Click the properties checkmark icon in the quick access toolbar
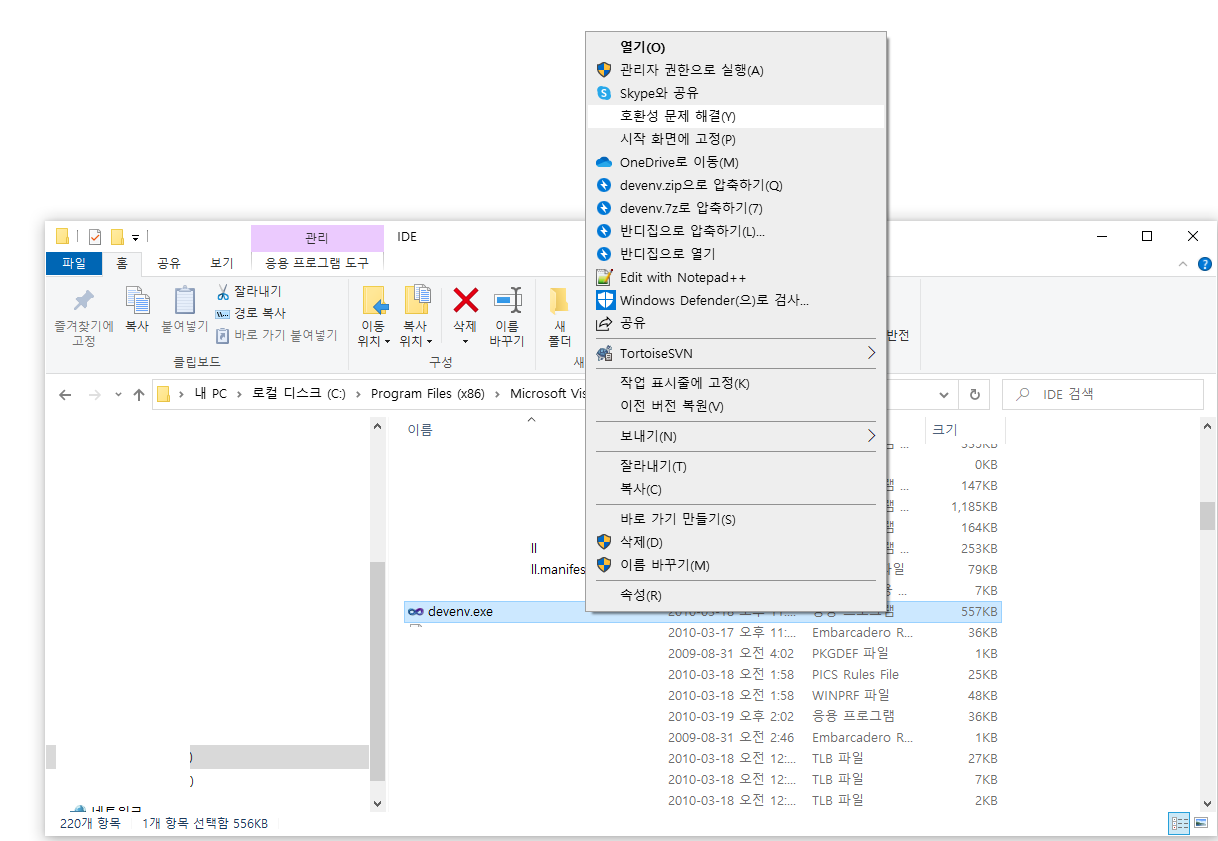This screenshot has width=1218, height=841. pos(95,237)
